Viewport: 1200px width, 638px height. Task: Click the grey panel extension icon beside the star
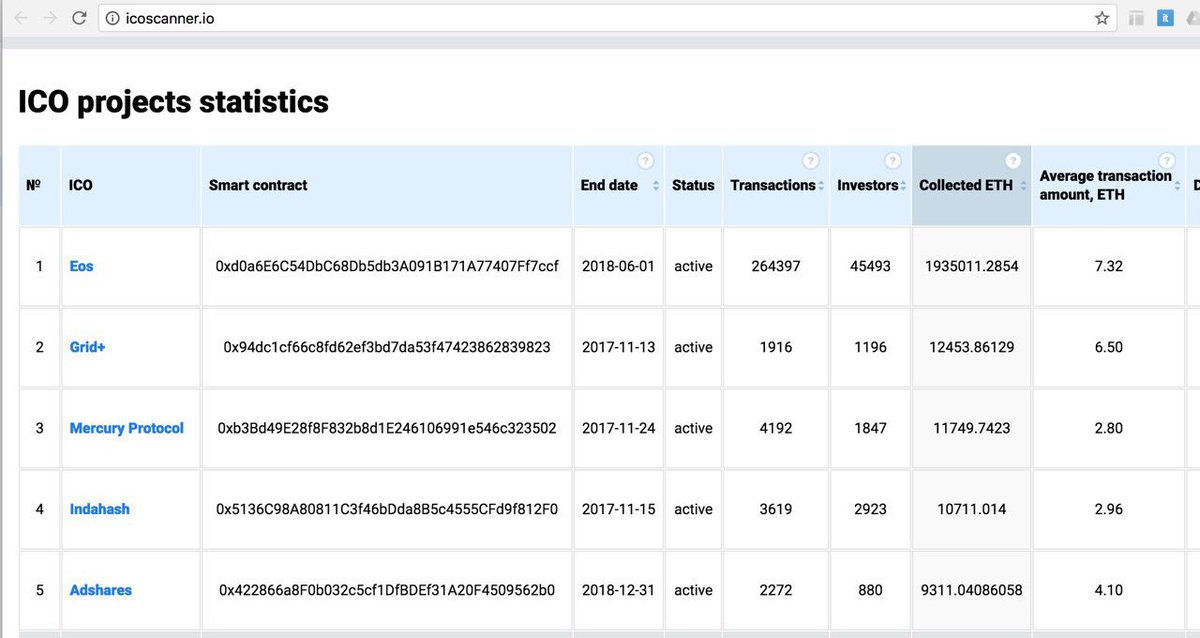pyautogui.click(x=1136, y=18)
